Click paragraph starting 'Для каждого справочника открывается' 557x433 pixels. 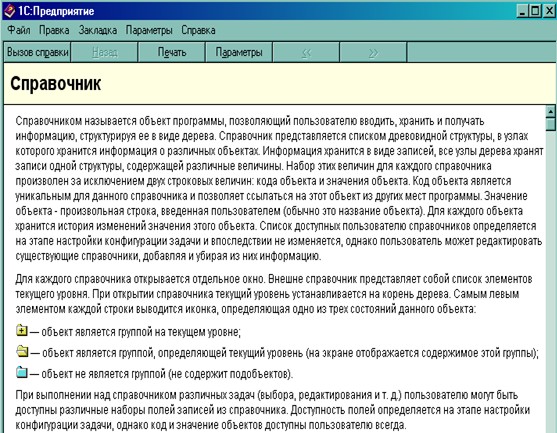click(274, 294)
